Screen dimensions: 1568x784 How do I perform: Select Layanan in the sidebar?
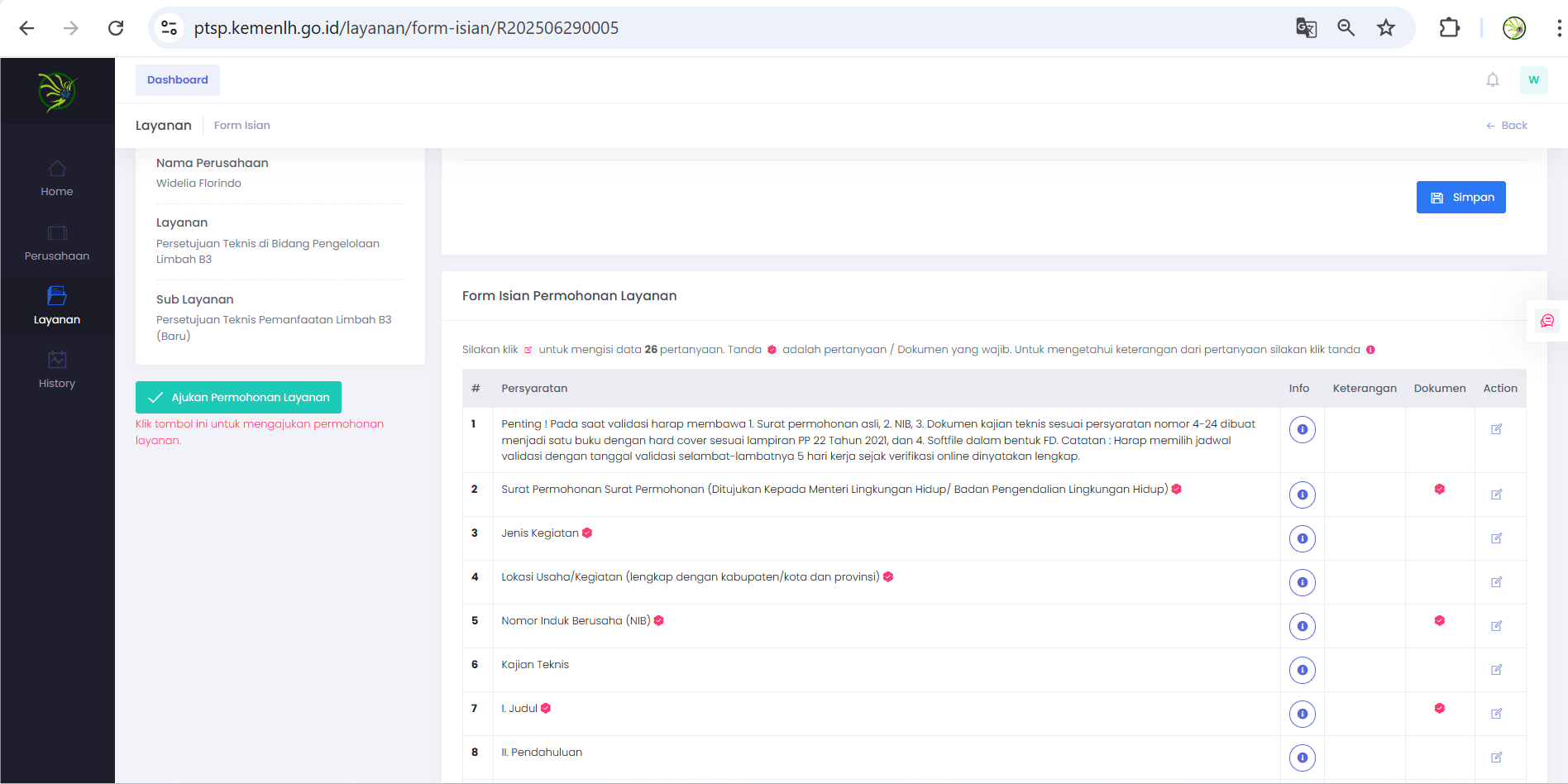(57, 306)
